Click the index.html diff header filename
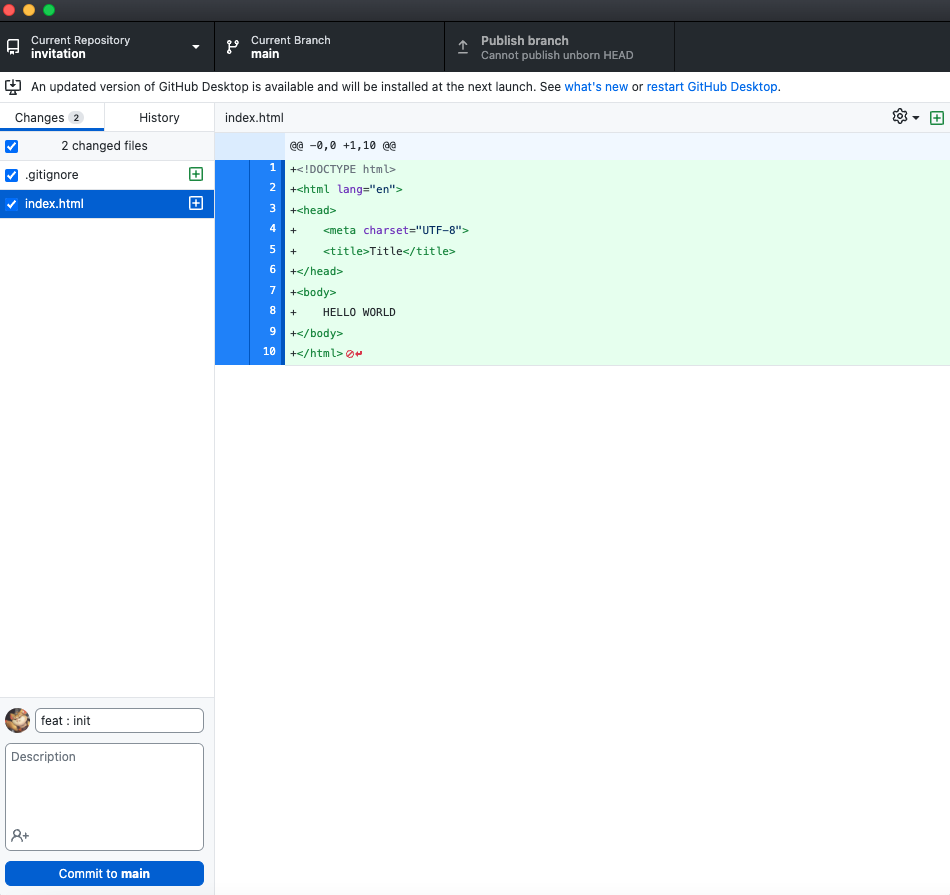950x895 pixels. point(254,118)
